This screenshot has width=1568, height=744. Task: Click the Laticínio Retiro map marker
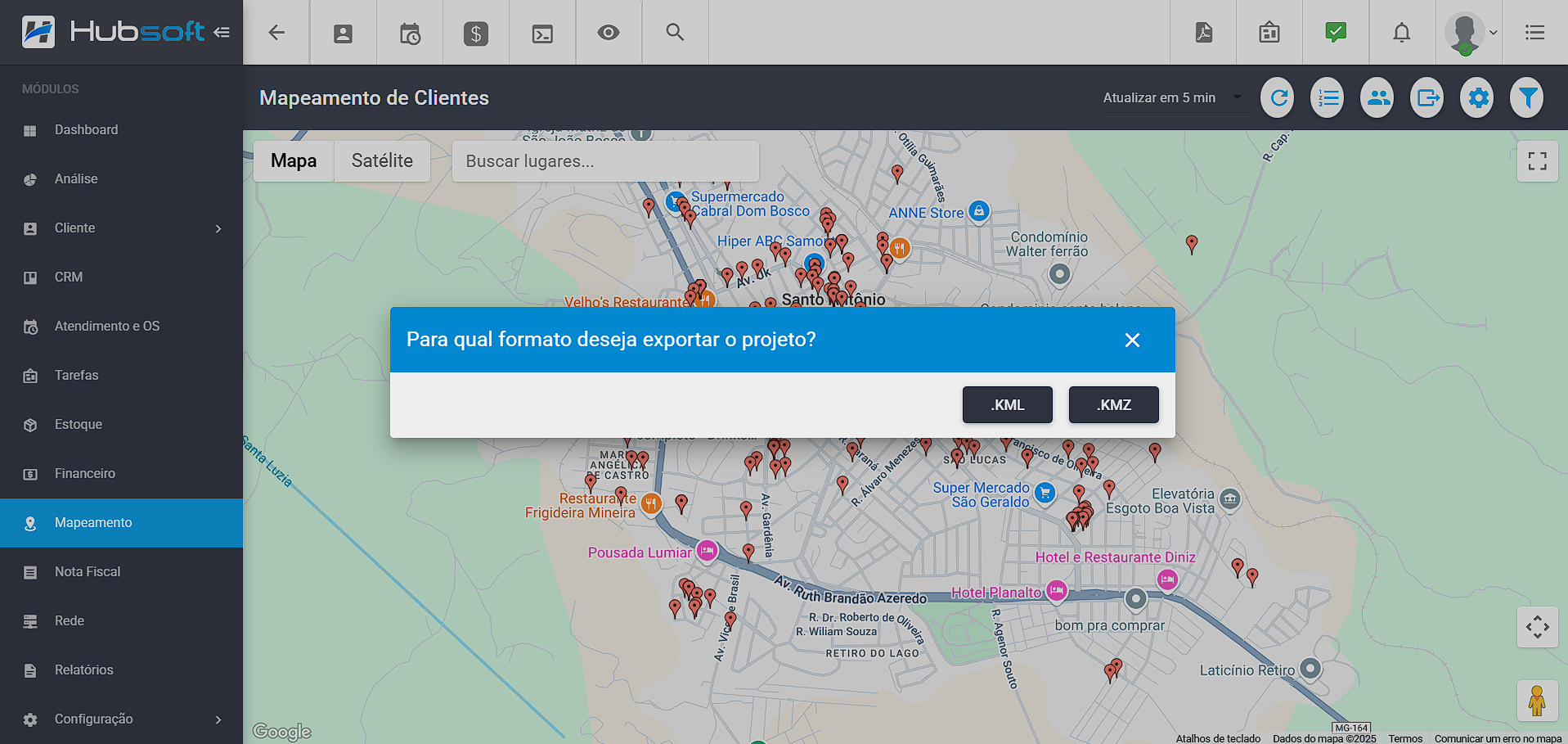tap(1310, 668)
